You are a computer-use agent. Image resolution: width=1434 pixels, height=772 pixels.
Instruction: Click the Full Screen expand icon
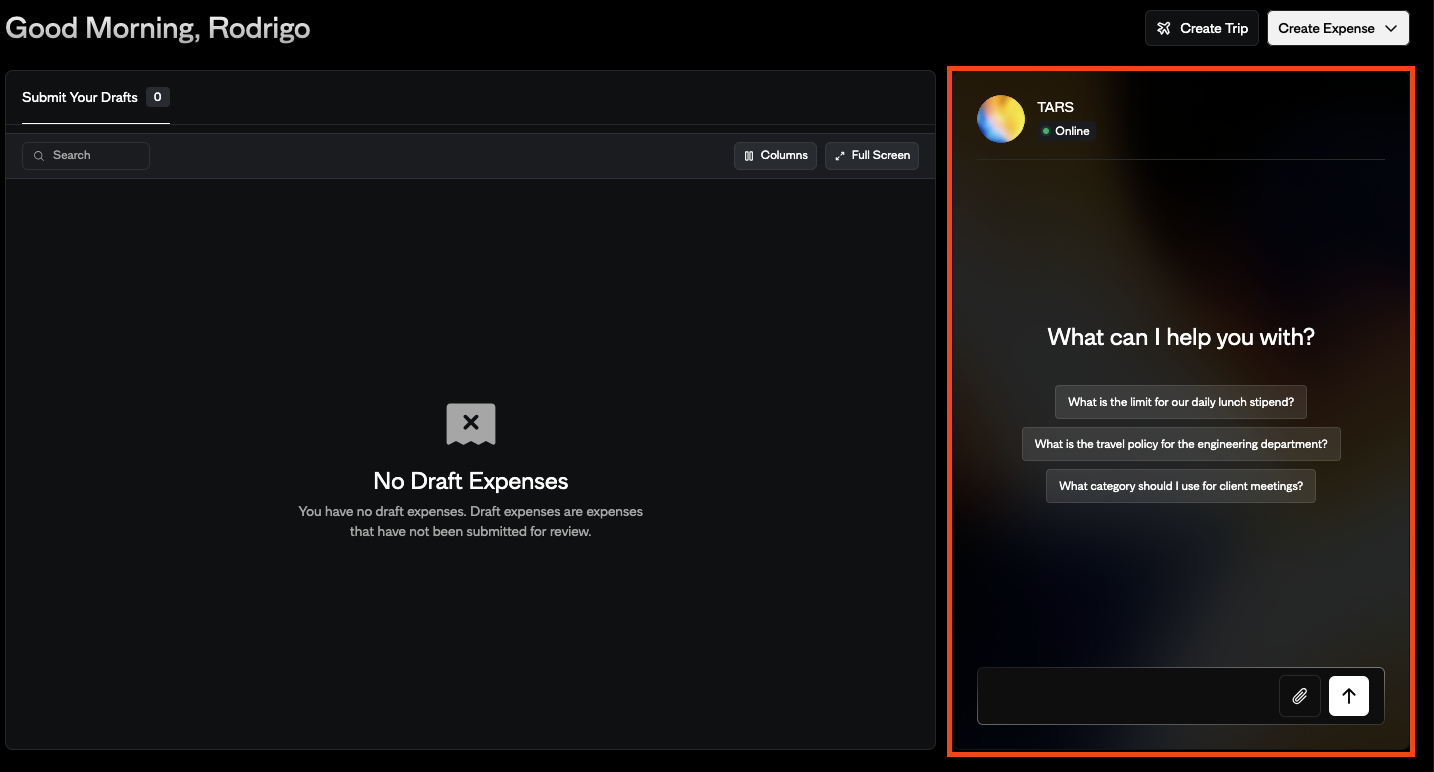click(x=841, y=155)
